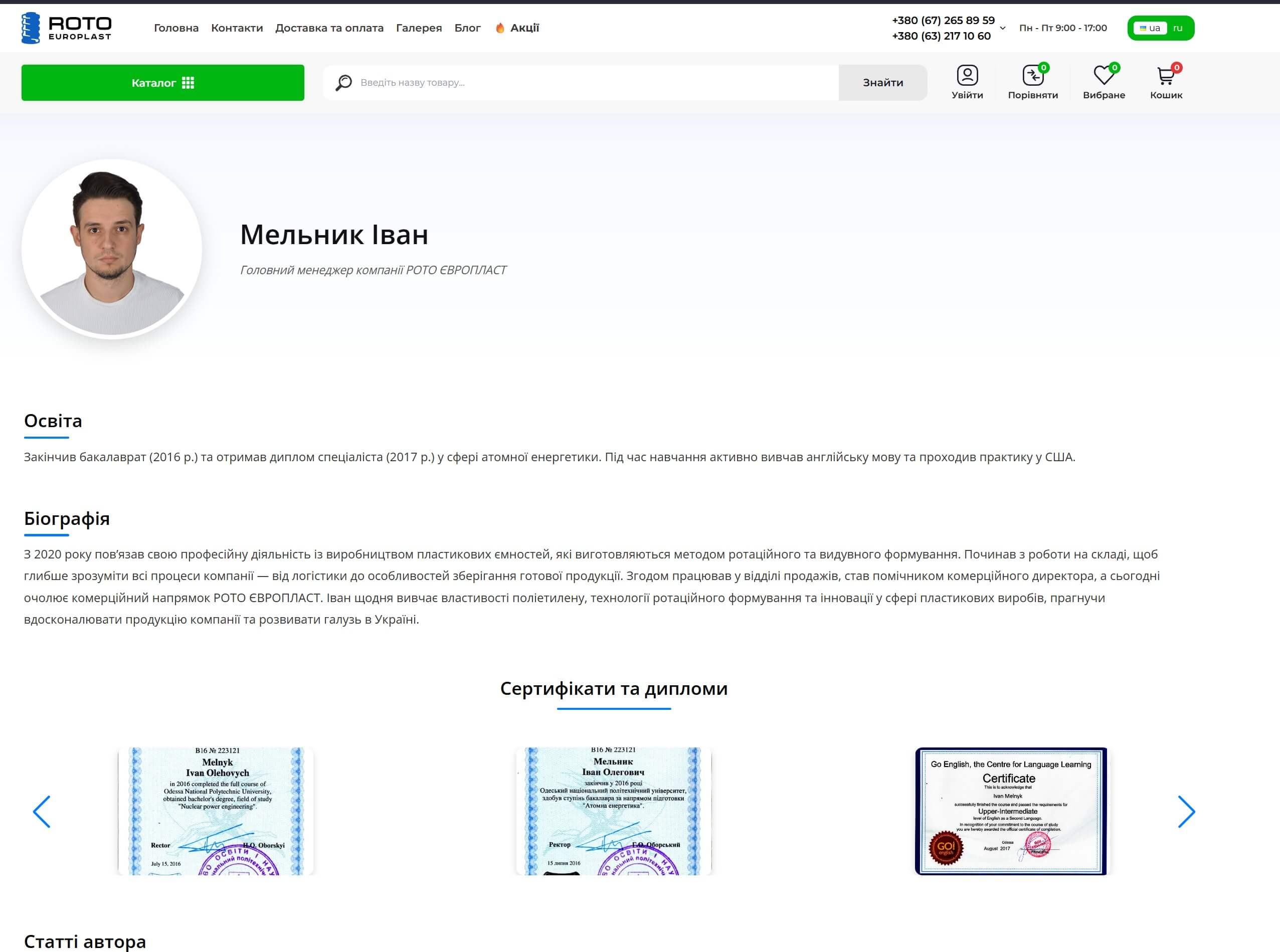Switch site language to ru
Screen dimensions: 1280x952
(x=1178, y=28)
